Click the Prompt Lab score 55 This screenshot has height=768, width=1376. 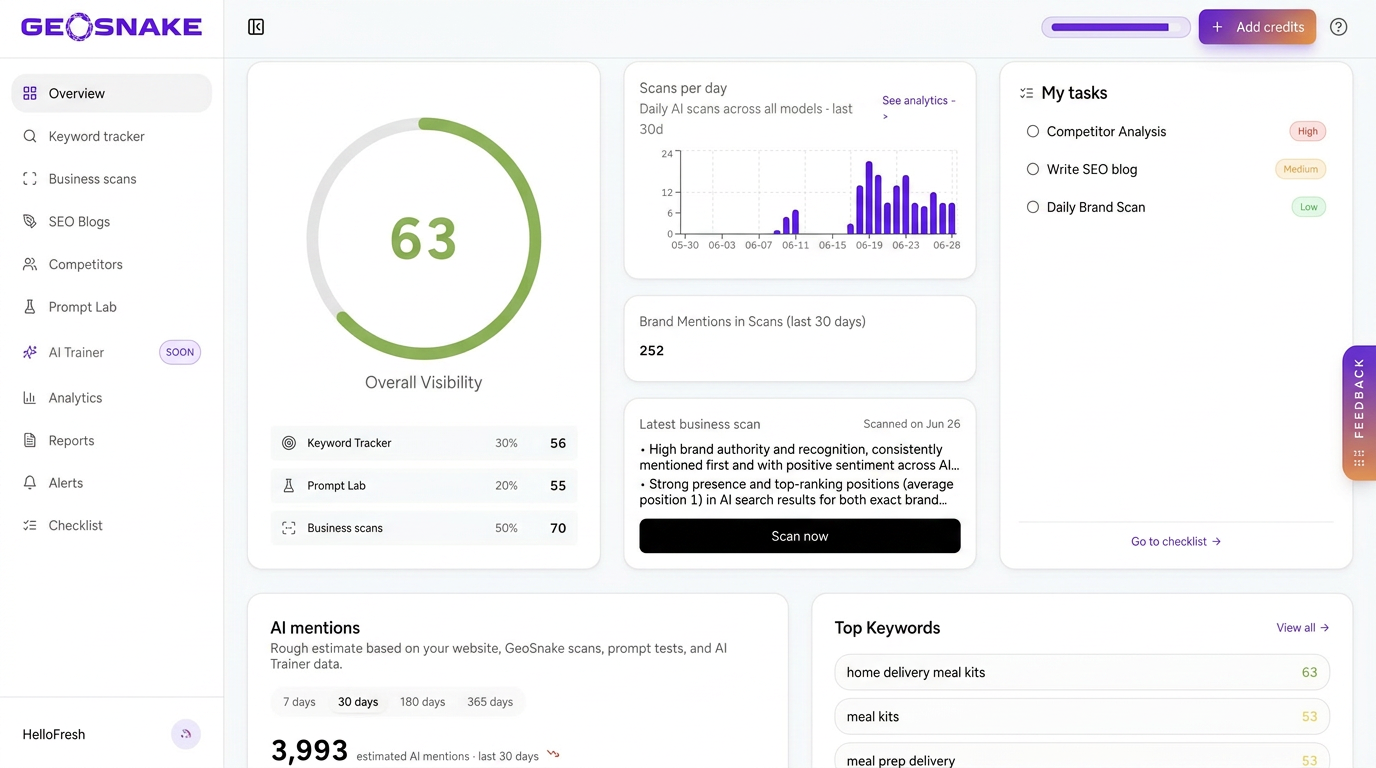tap(558, 485)
